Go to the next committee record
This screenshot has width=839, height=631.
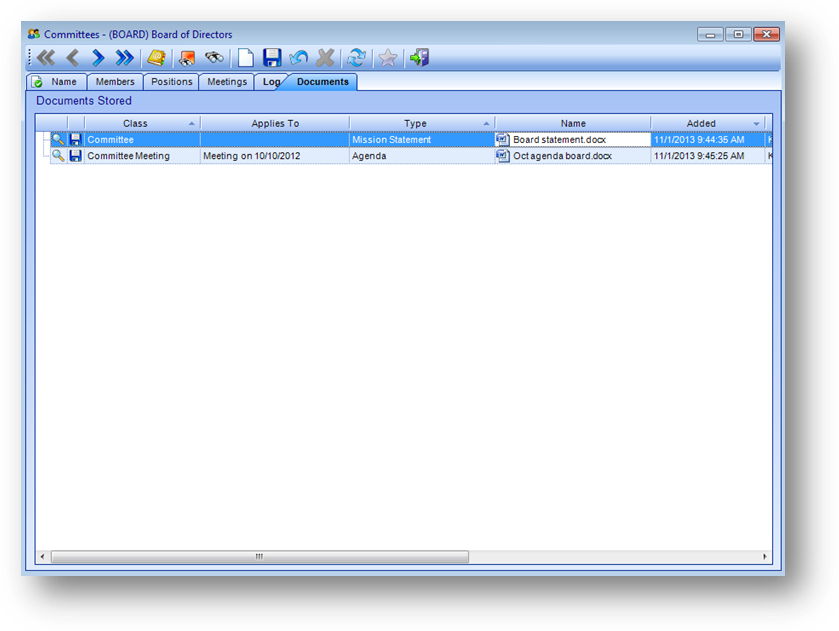[x=98, y=58]
